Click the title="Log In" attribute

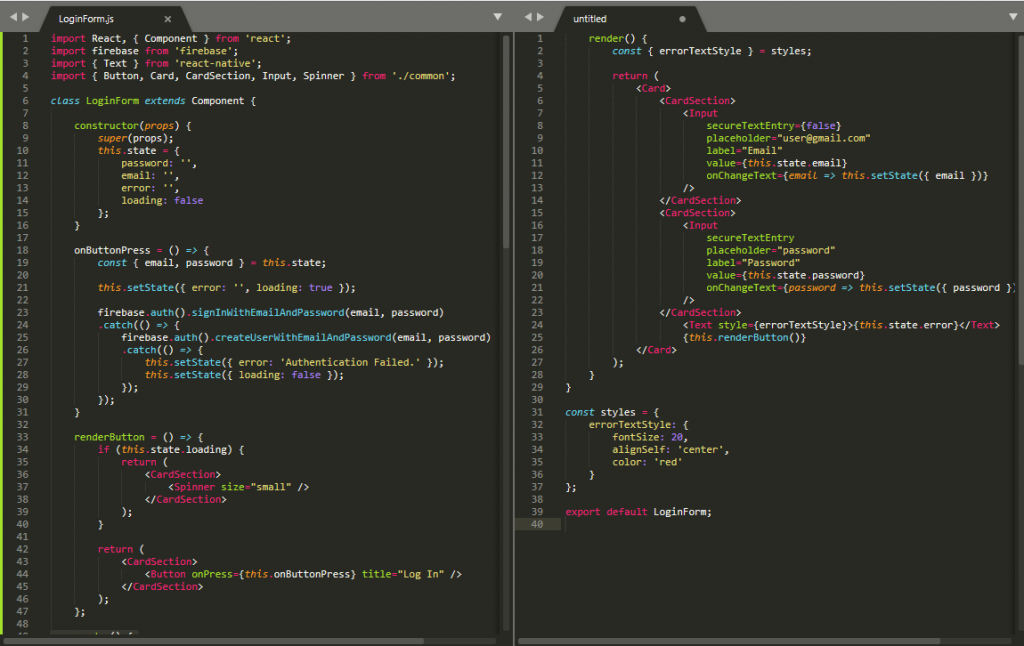pyautogui.click(x=403, y=575)
